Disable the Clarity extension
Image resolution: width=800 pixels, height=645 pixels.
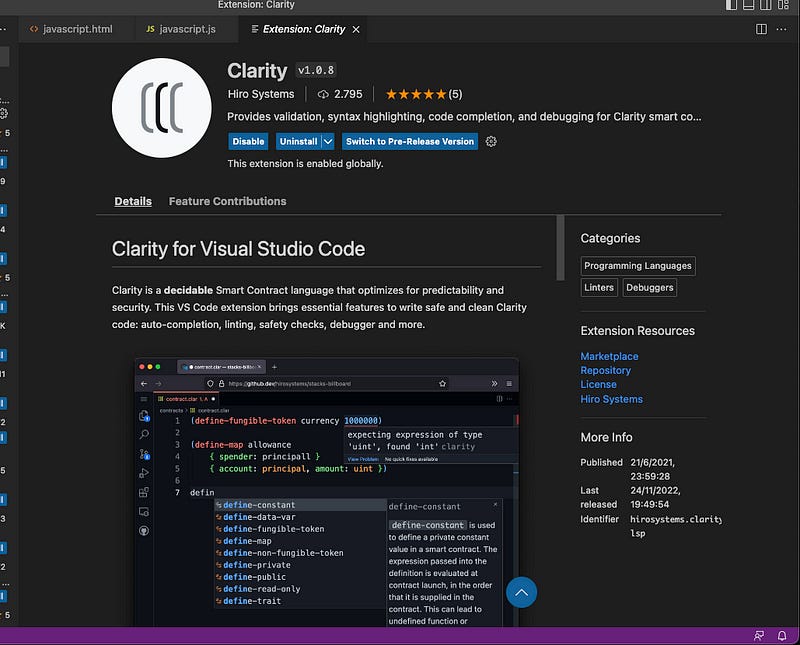248,141
